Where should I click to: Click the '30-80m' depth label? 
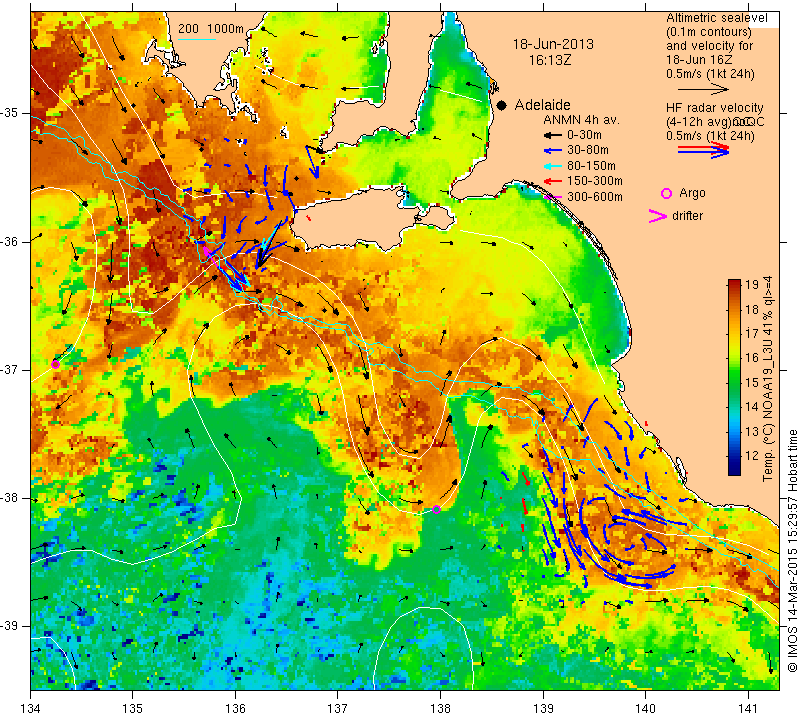[587, 150]
